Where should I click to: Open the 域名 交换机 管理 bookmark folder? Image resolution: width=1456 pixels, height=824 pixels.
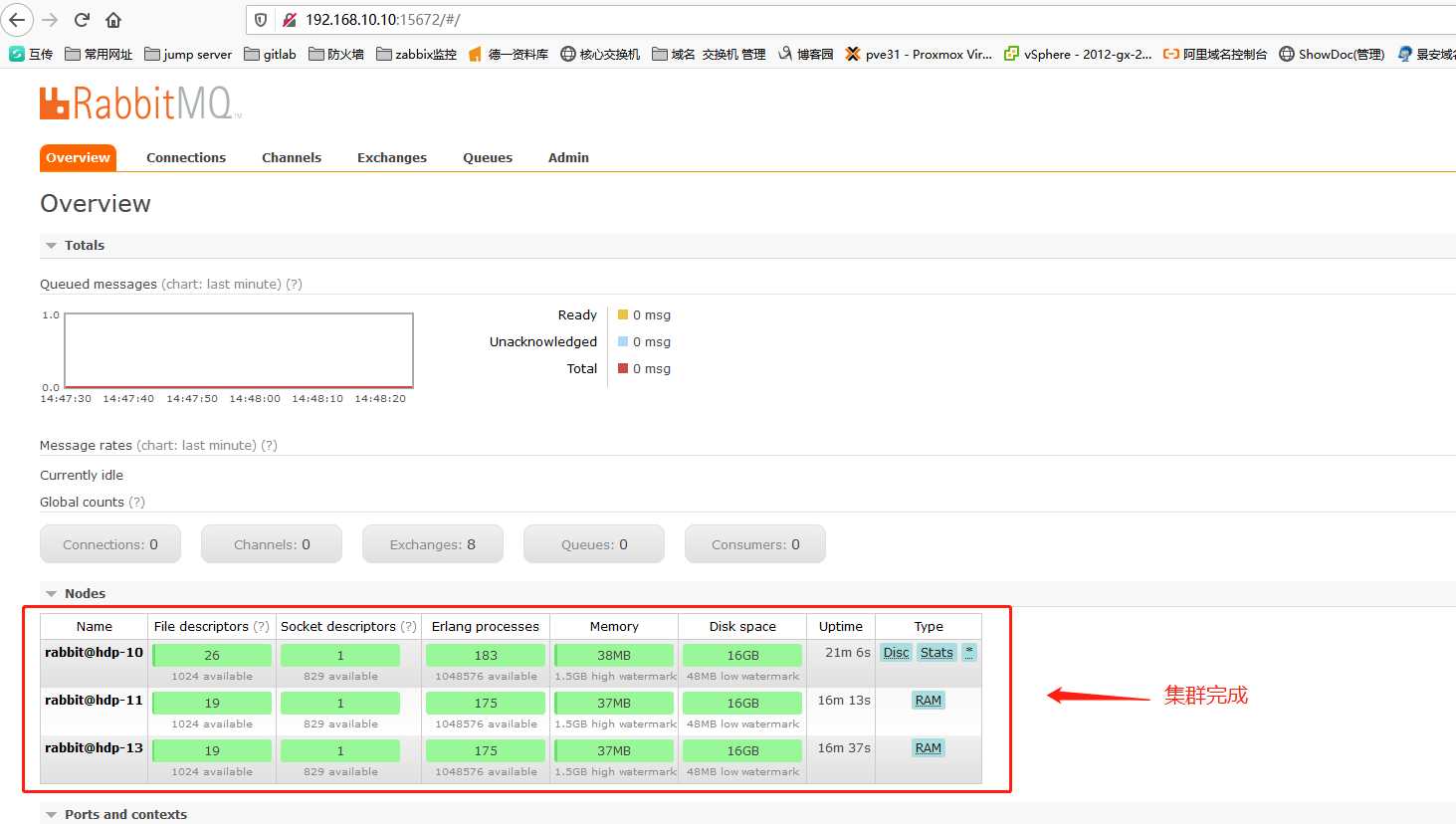click(709, 54)
